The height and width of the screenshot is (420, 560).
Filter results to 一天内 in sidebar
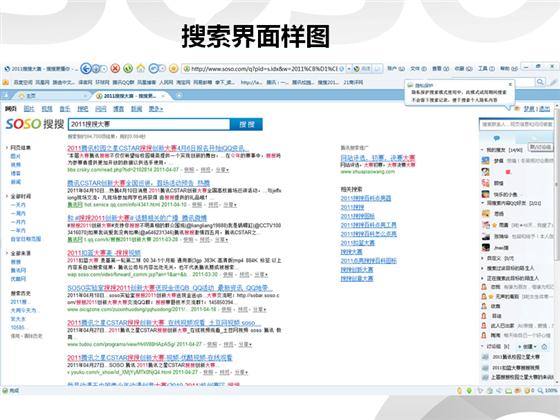pyautogui.click(x=18, y=205)
